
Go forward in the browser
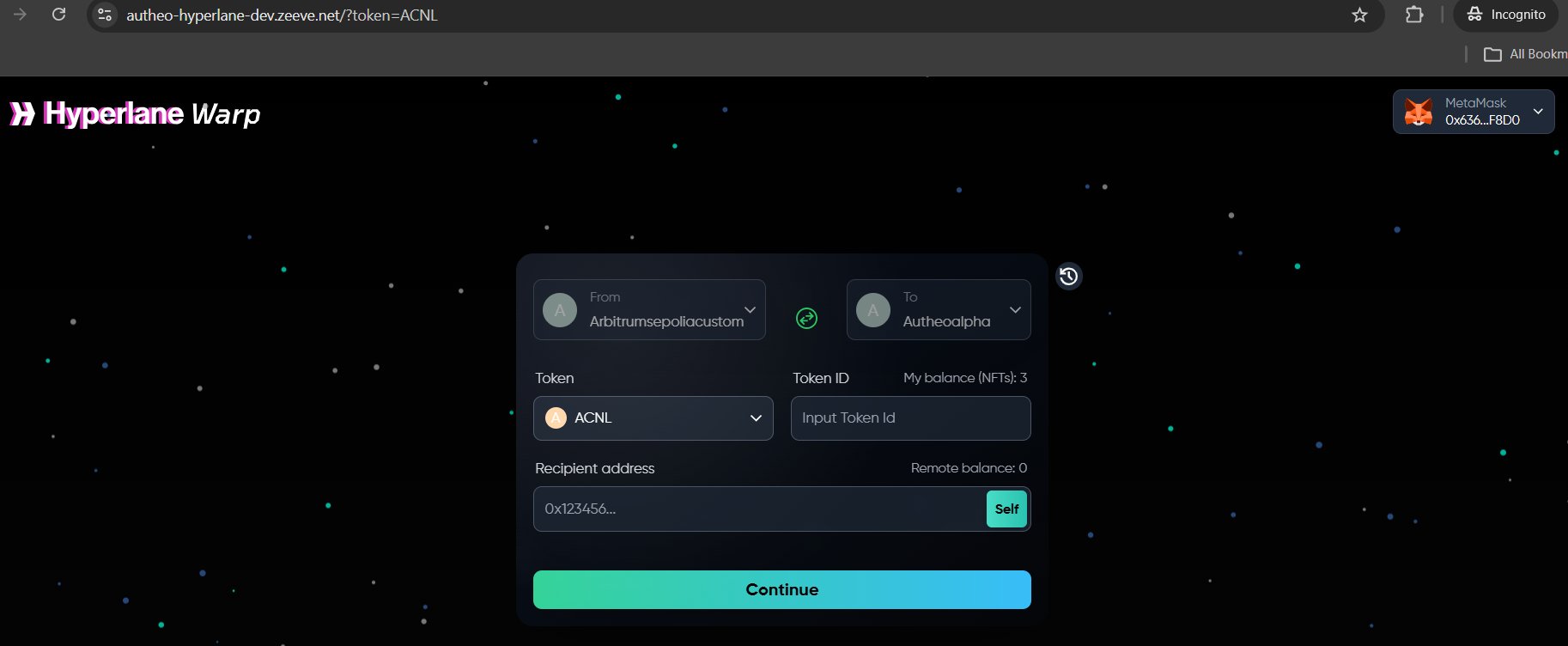point(19,15)
